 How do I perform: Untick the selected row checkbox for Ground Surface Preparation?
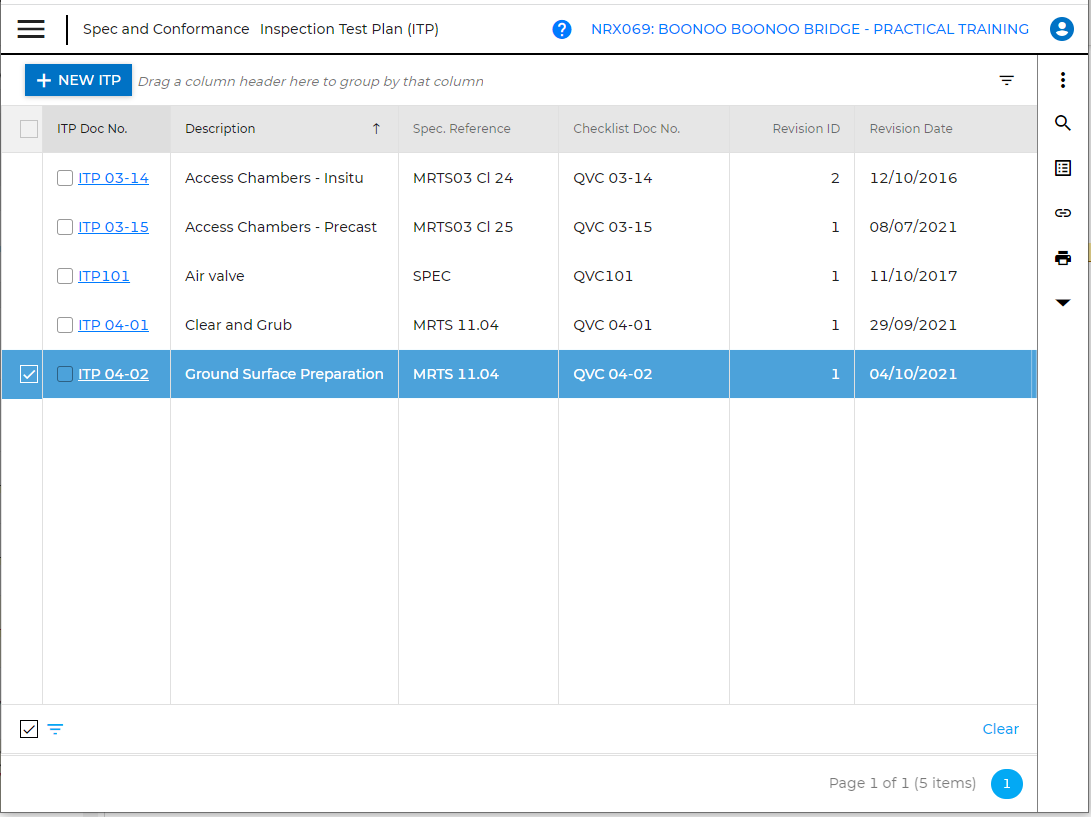29,374
